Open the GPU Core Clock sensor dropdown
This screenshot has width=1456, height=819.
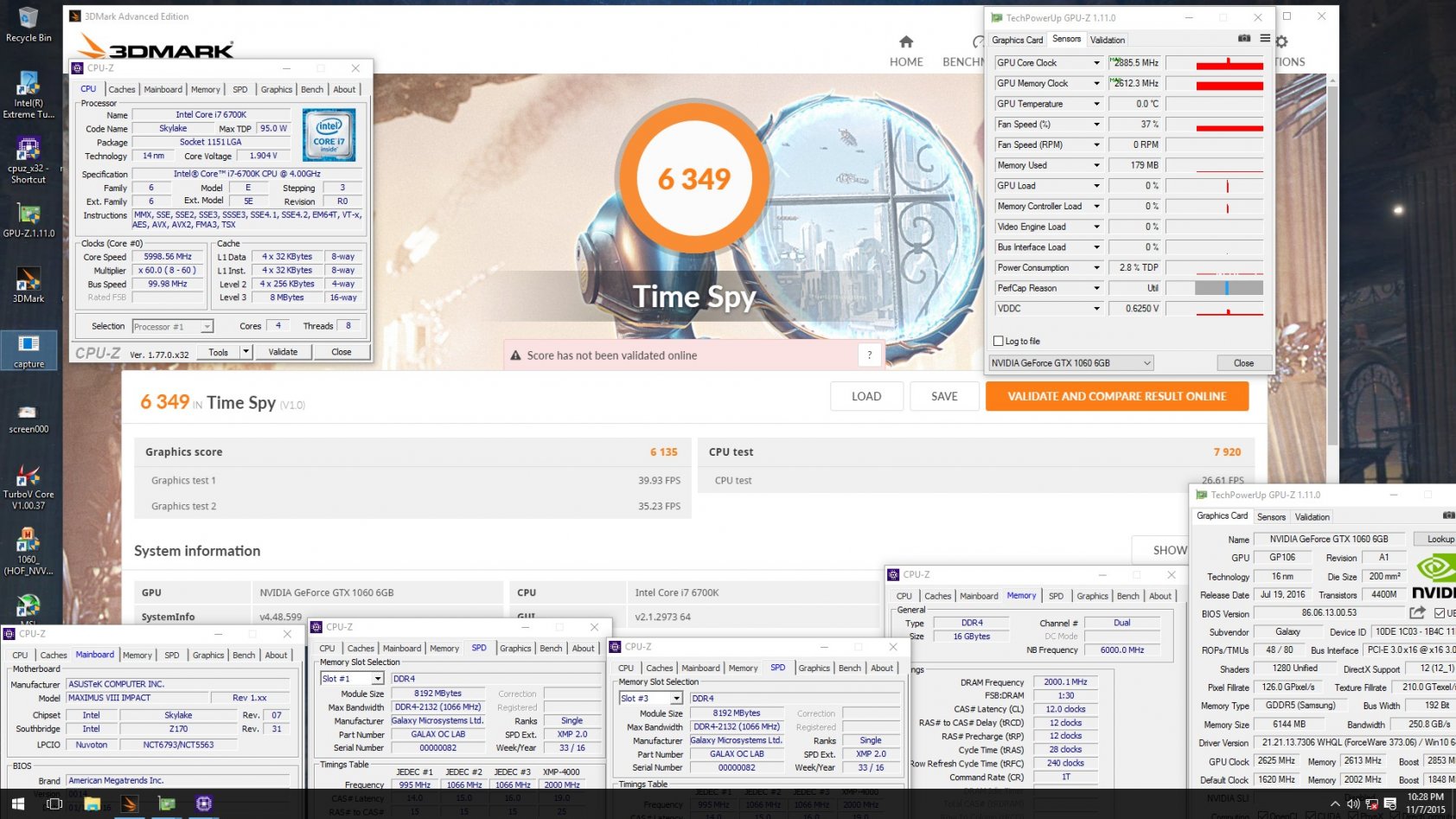pyautogui.click(x=1096, y=63)
